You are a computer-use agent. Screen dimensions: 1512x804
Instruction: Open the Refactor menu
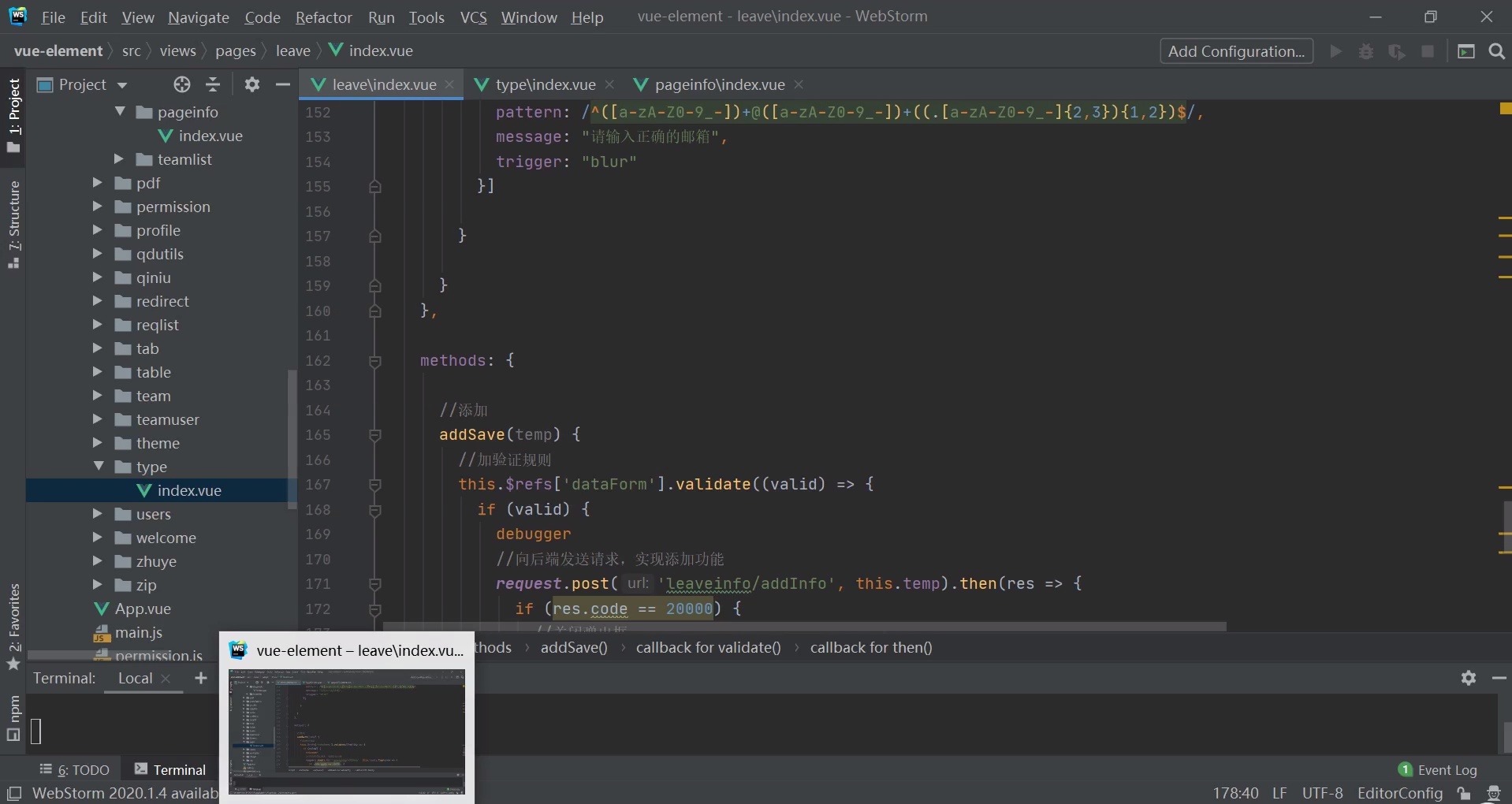pos(323,17)
